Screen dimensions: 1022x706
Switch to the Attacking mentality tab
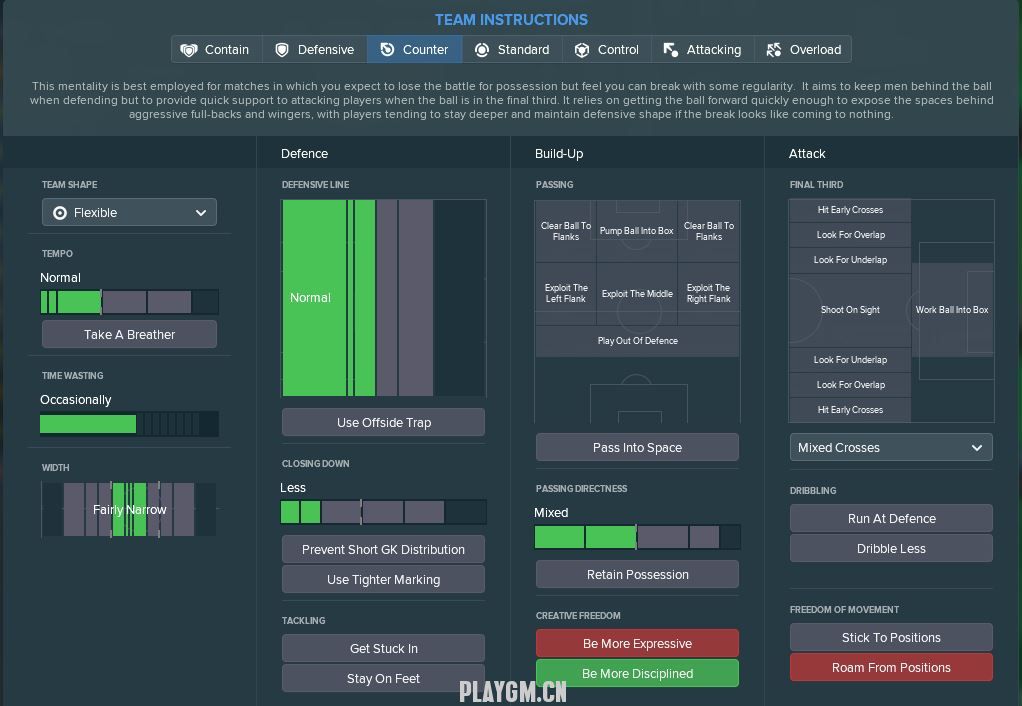tap(713, 50)
